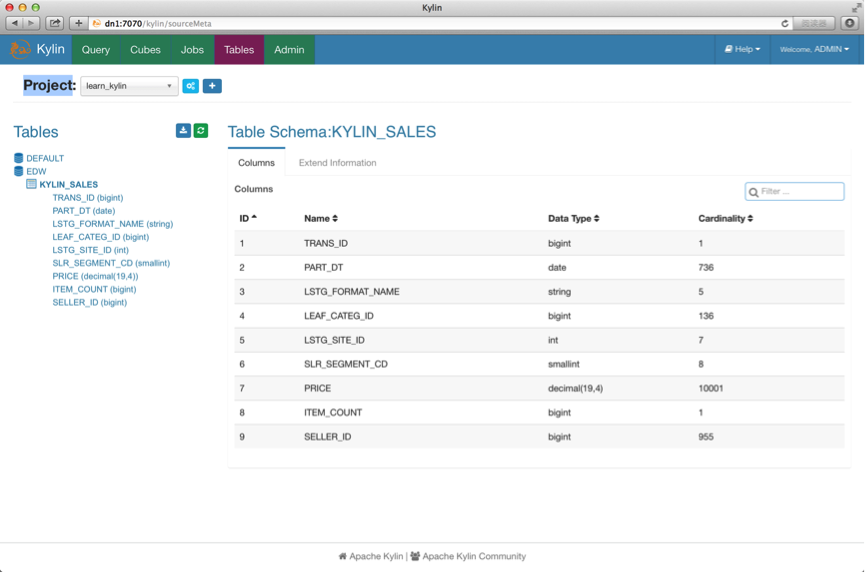Go forward with browser forward arrow
Viewport: 865px width, 573px height.
[x=31, y=23]
